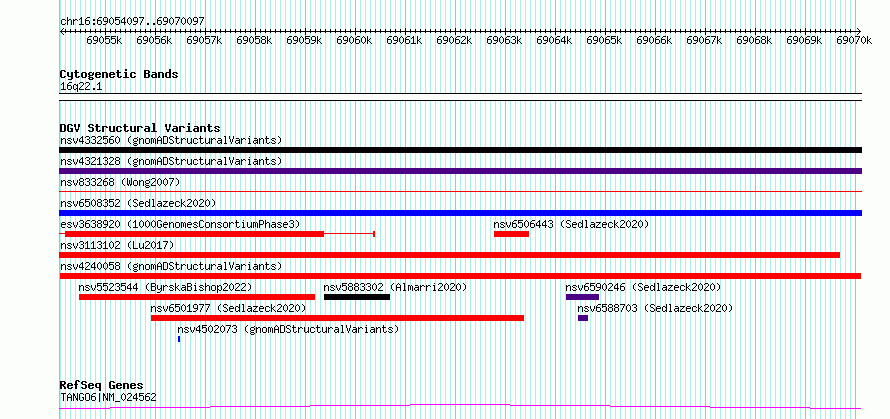Select the blue nsv6508352 variant bar

tap(460, 213)
